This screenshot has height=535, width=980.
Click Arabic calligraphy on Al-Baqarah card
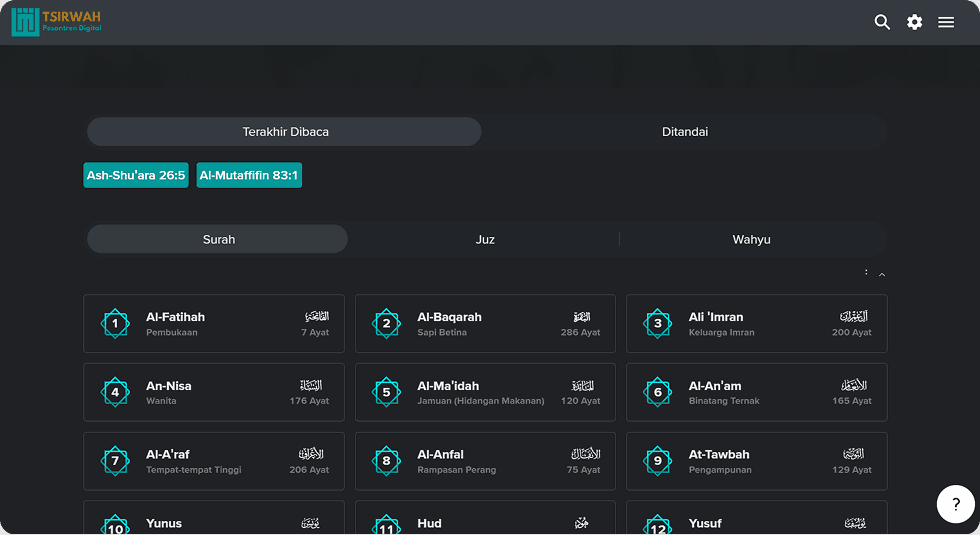point(582,317)
